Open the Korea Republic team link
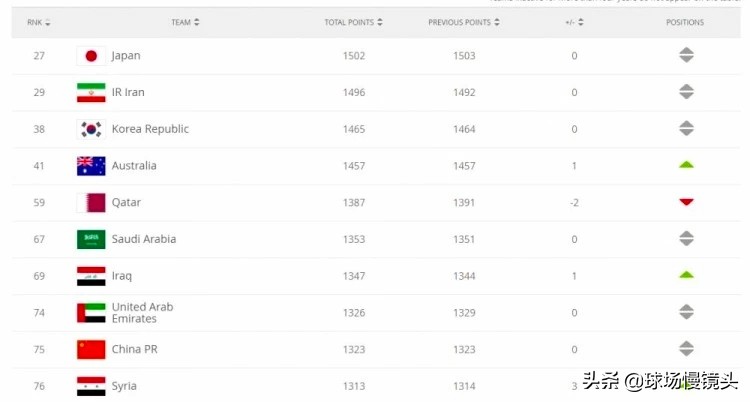Viewport: 750px width, 402px height. click(150, 129)
